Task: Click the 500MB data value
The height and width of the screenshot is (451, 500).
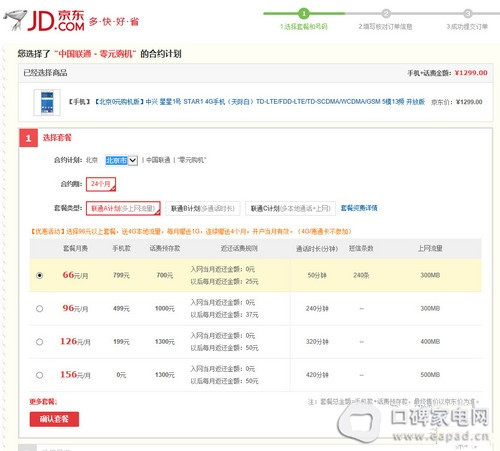Action: tap(430, 375)
